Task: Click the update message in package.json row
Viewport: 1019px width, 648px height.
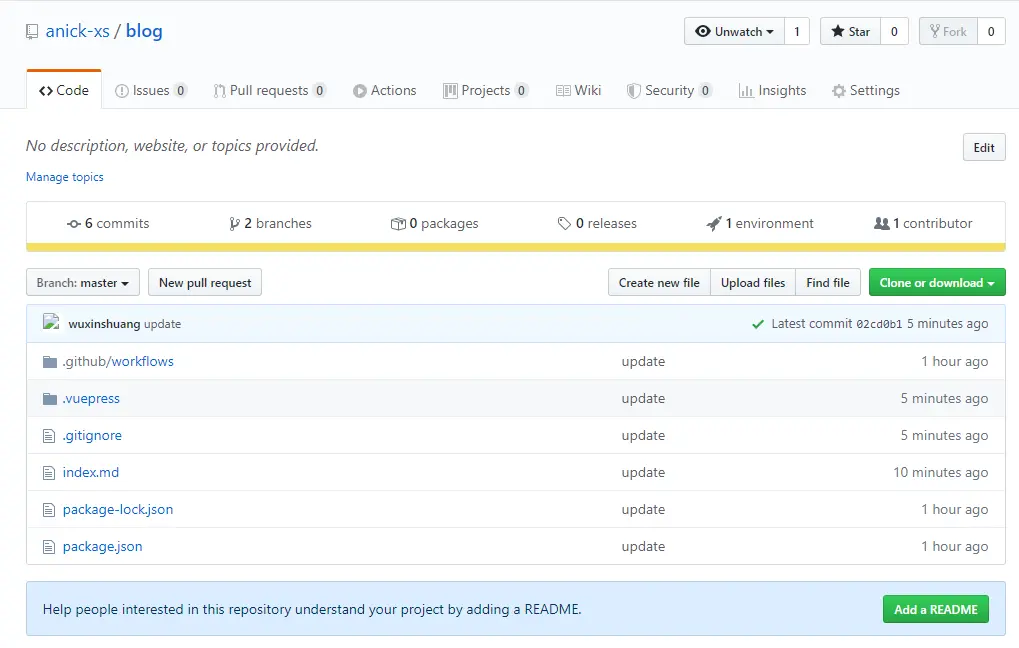Action: [643, 547]
